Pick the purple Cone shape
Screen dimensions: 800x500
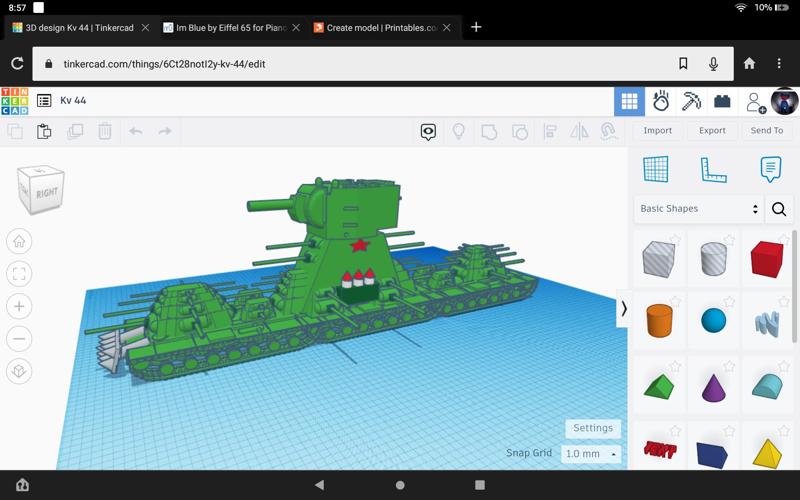coord(713,388)
